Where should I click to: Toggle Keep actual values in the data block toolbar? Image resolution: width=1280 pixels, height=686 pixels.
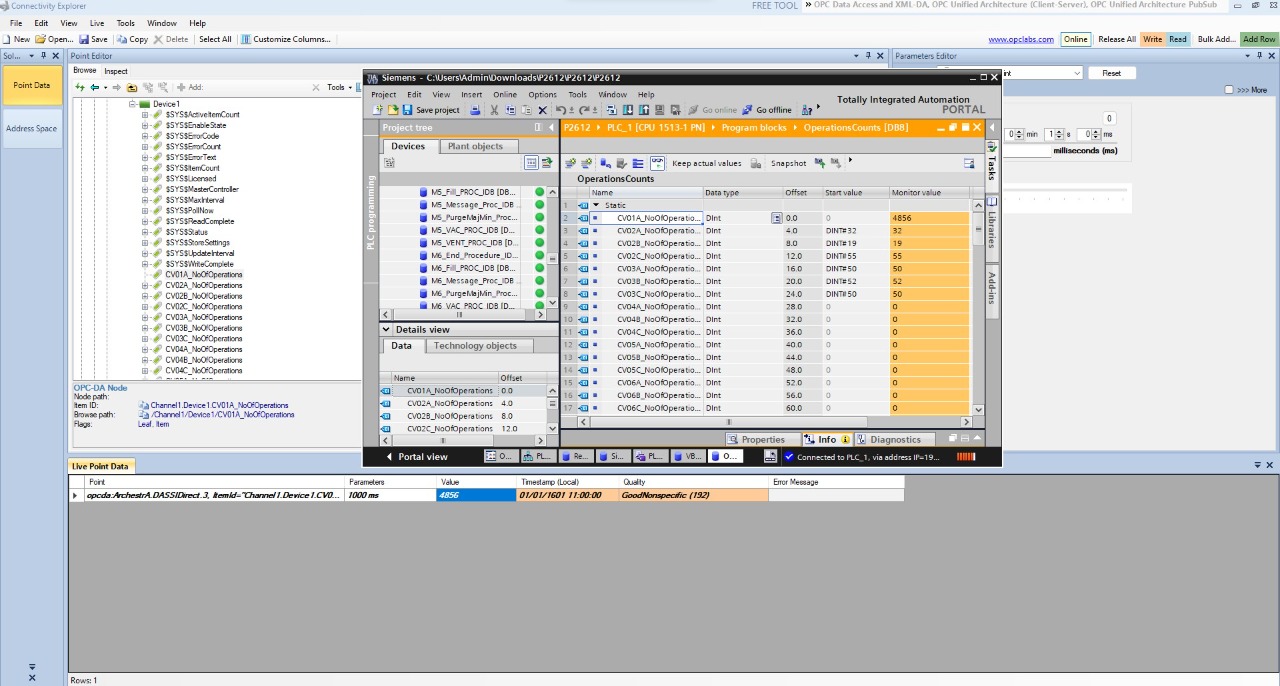707,163
